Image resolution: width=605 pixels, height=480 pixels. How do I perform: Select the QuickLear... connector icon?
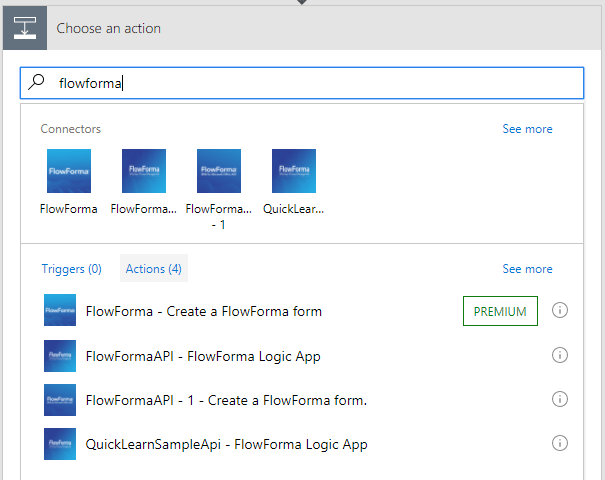coord(294,171)
